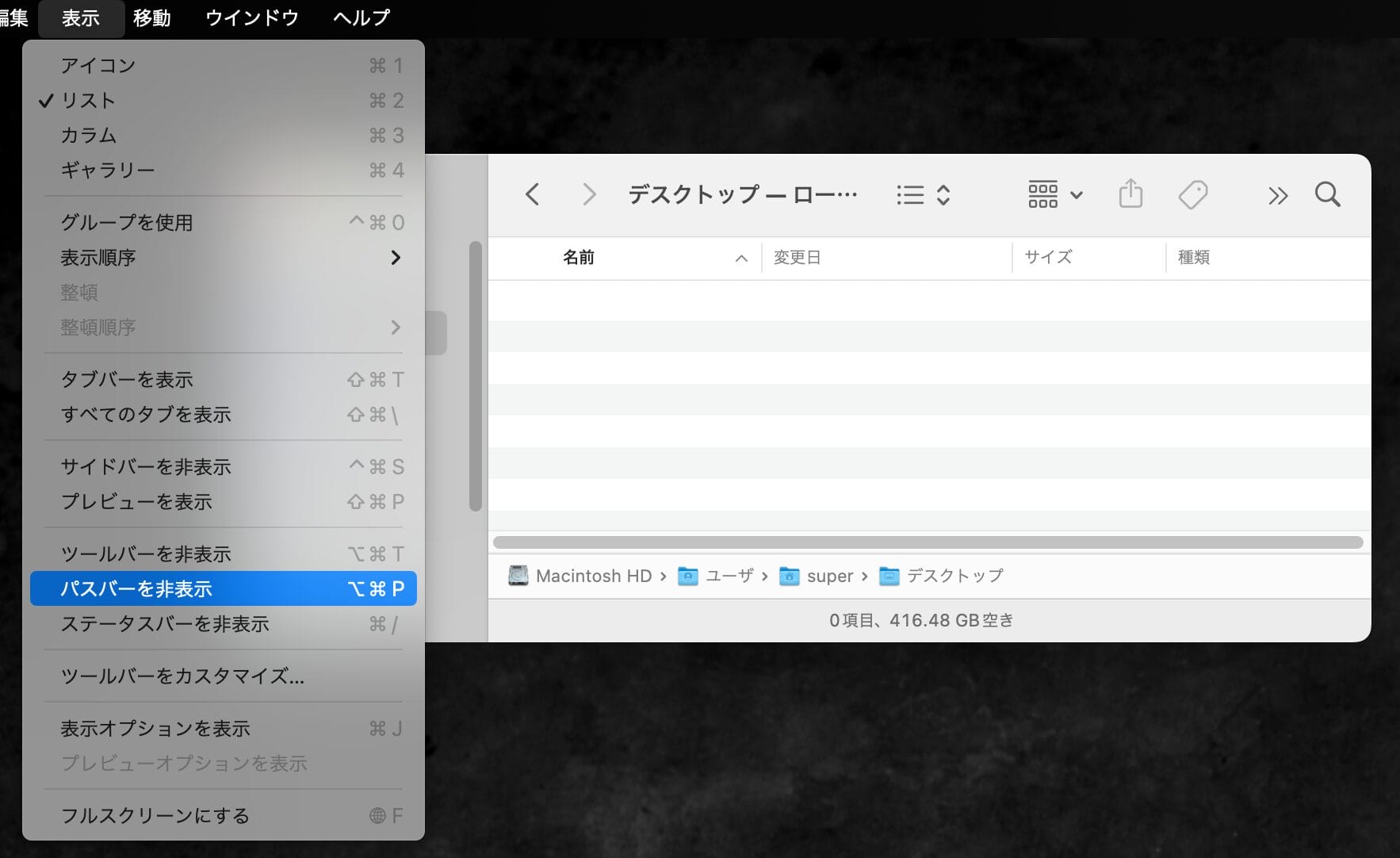Click the 名前 column sort arrow
The height and width of the screenshot is (858, 1400).
(x=740, y=257)
